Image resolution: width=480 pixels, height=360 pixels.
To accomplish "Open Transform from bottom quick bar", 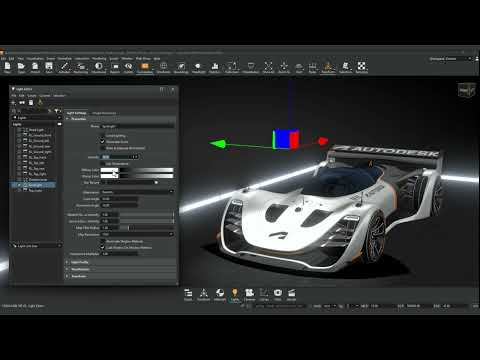I will [203, 295].
